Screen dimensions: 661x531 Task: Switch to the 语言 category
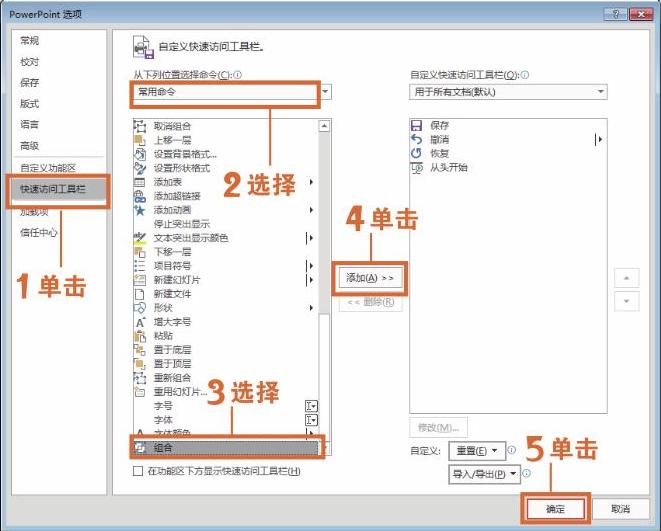pyautogui.click(x=30, y=124)
